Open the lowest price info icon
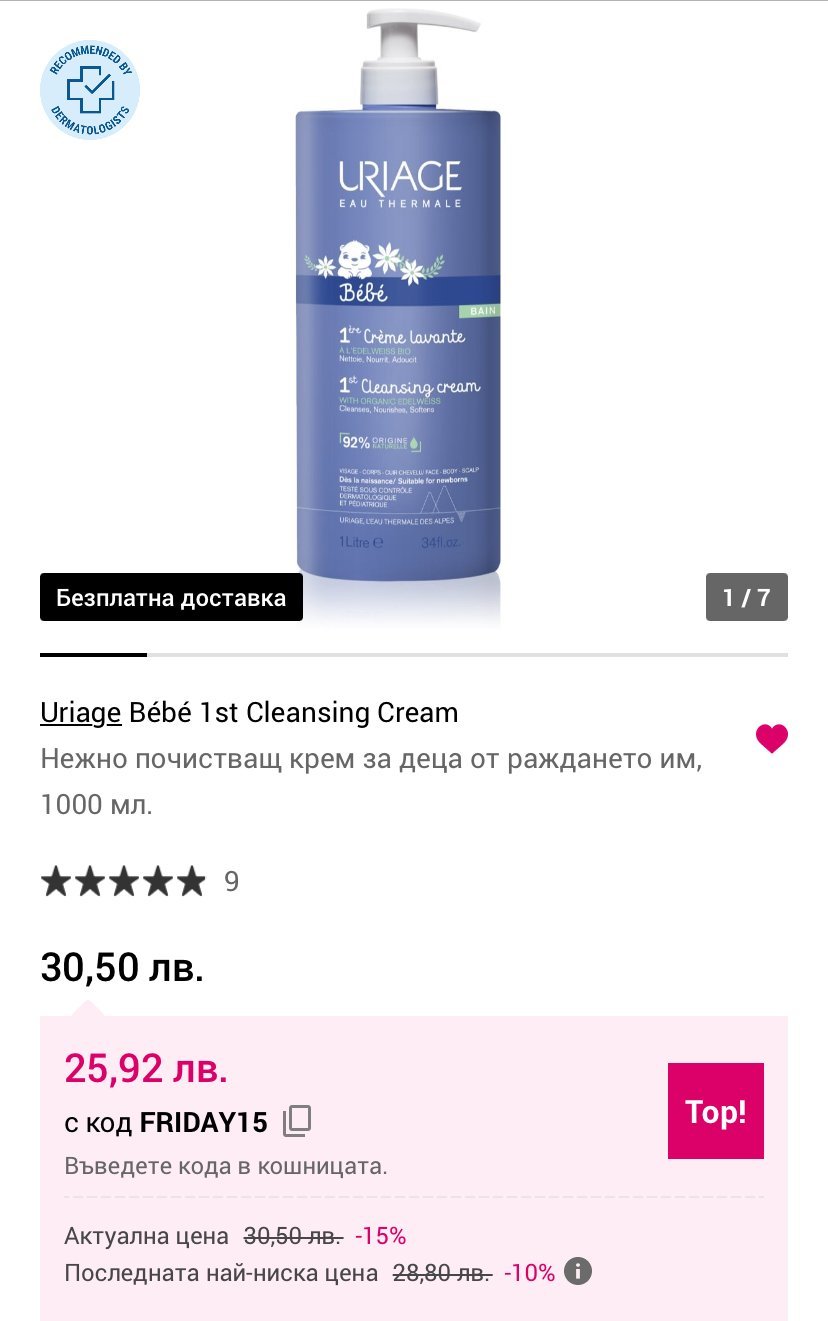Screen dimensions: 828x1321 pos(578,1272)
